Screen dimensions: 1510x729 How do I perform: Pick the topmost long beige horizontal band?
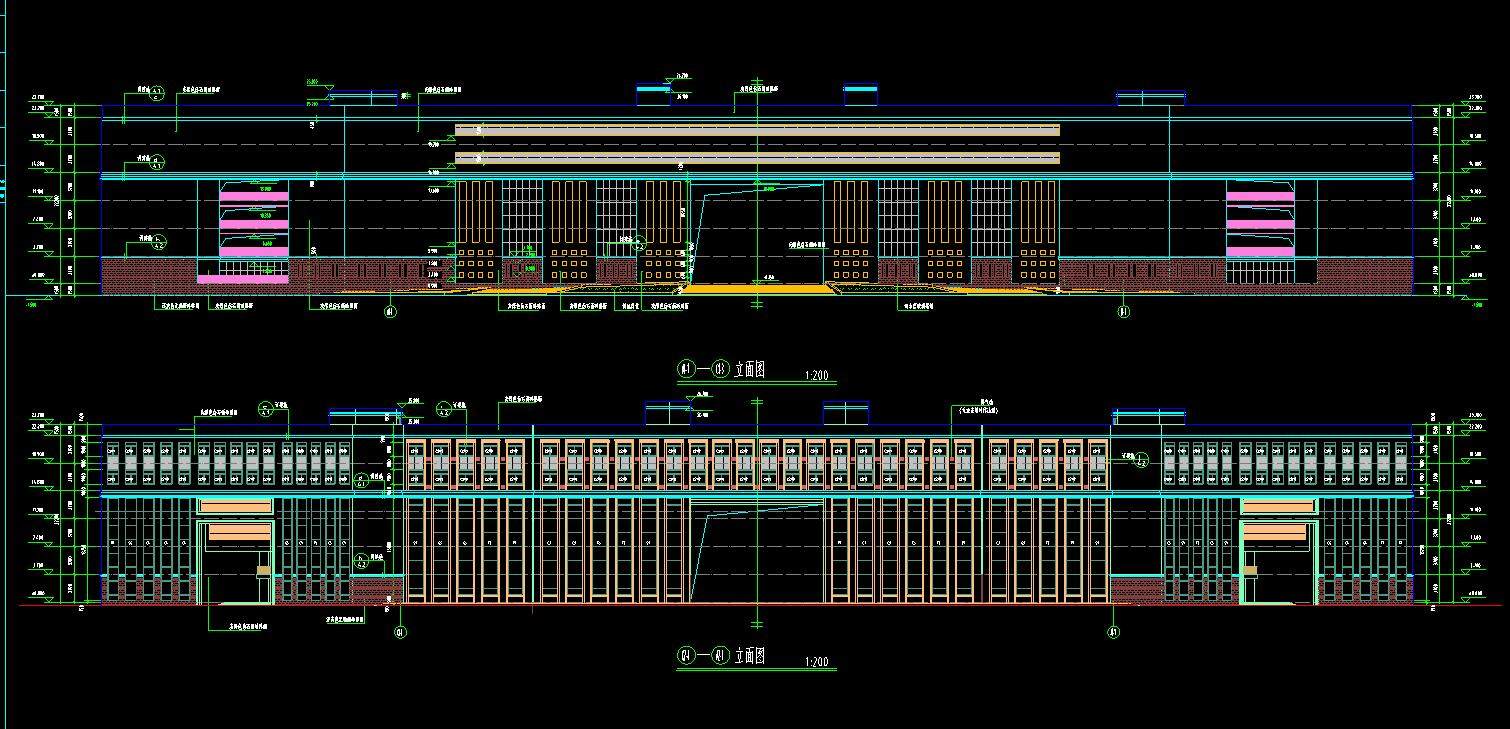pyautogui.click(x=757, y=130)
